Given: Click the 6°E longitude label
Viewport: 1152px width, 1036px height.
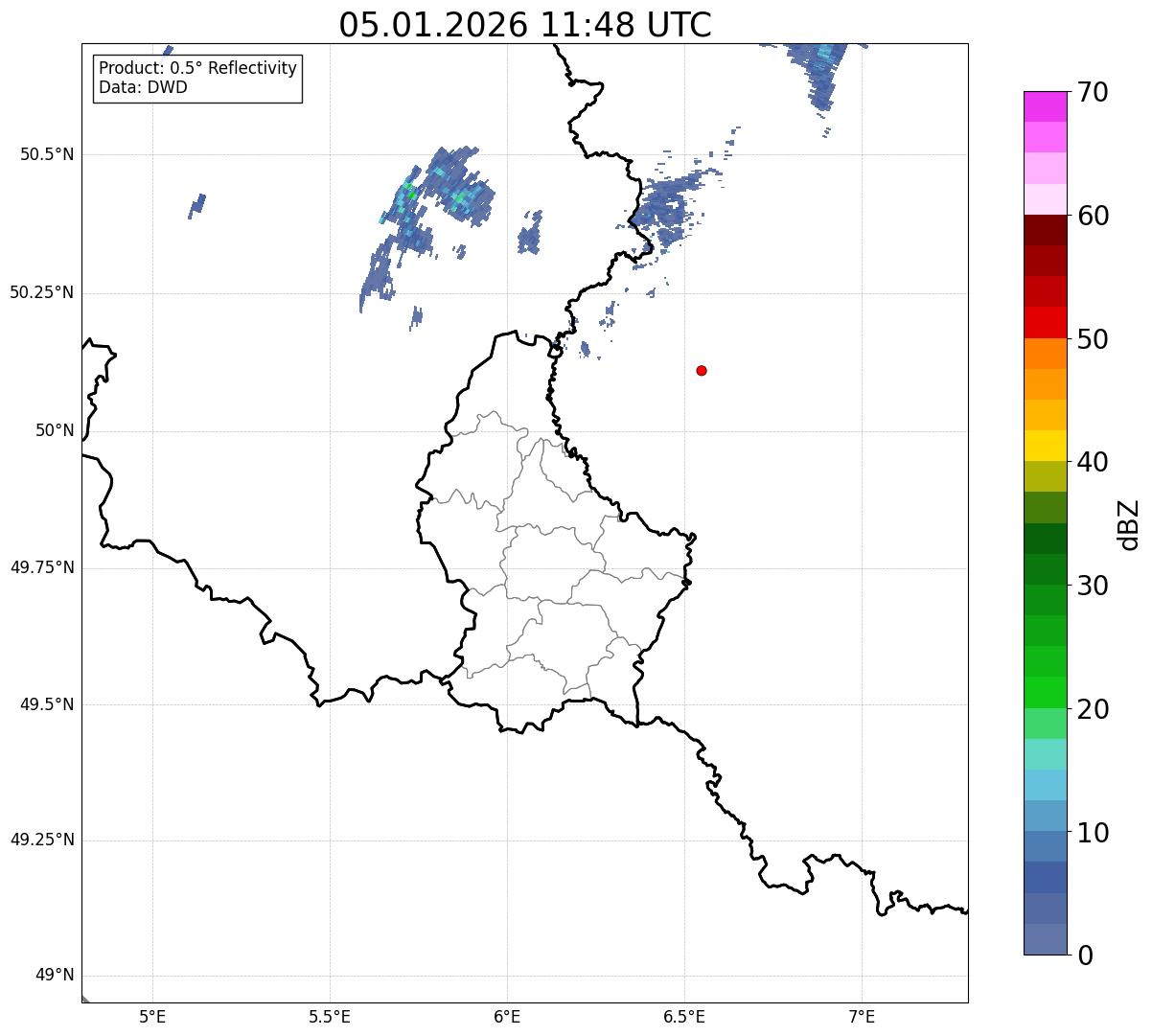Looking at the screenshot, I should (x=507, y=1017).
